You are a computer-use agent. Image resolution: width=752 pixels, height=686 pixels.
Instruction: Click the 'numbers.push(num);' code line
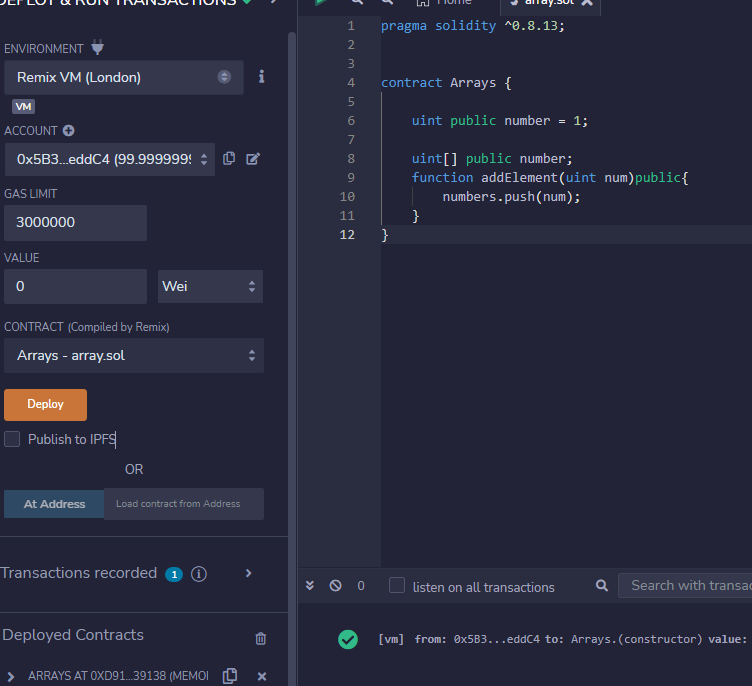tap(511, 197)
